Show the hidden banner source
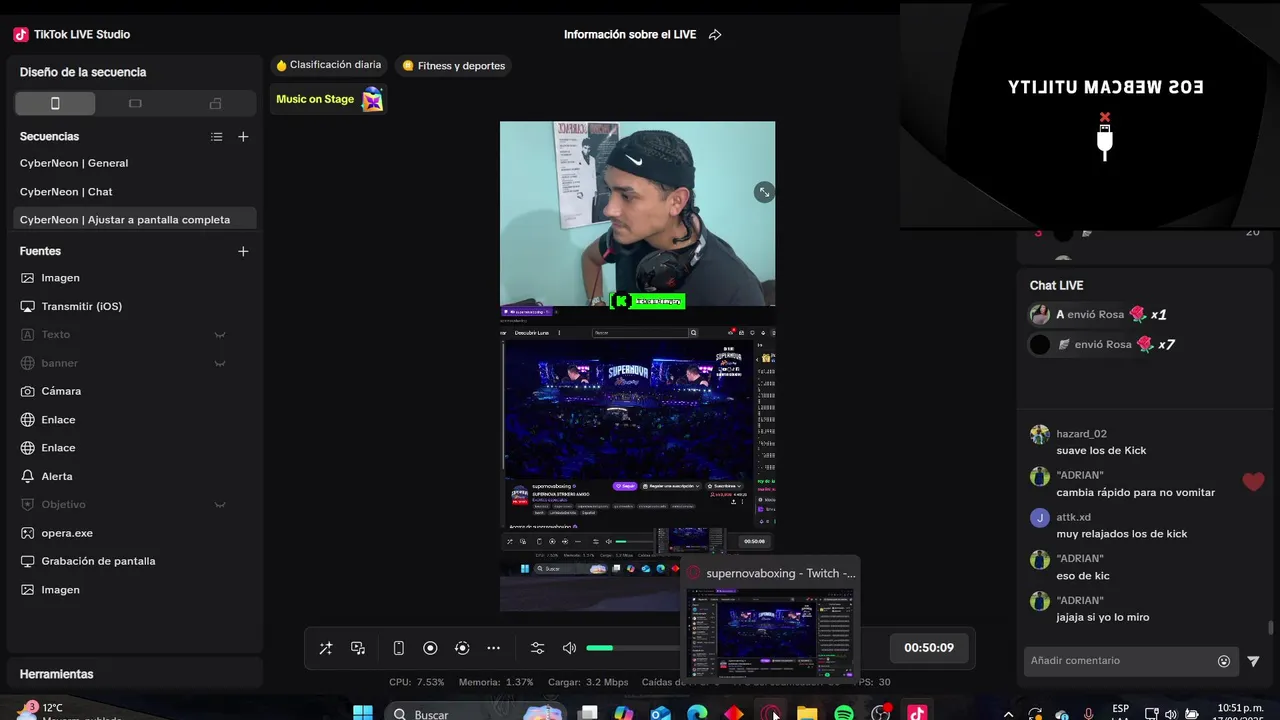Viewport: 1280px width, 720px height. pyautogui.click(x=220, y=363)
